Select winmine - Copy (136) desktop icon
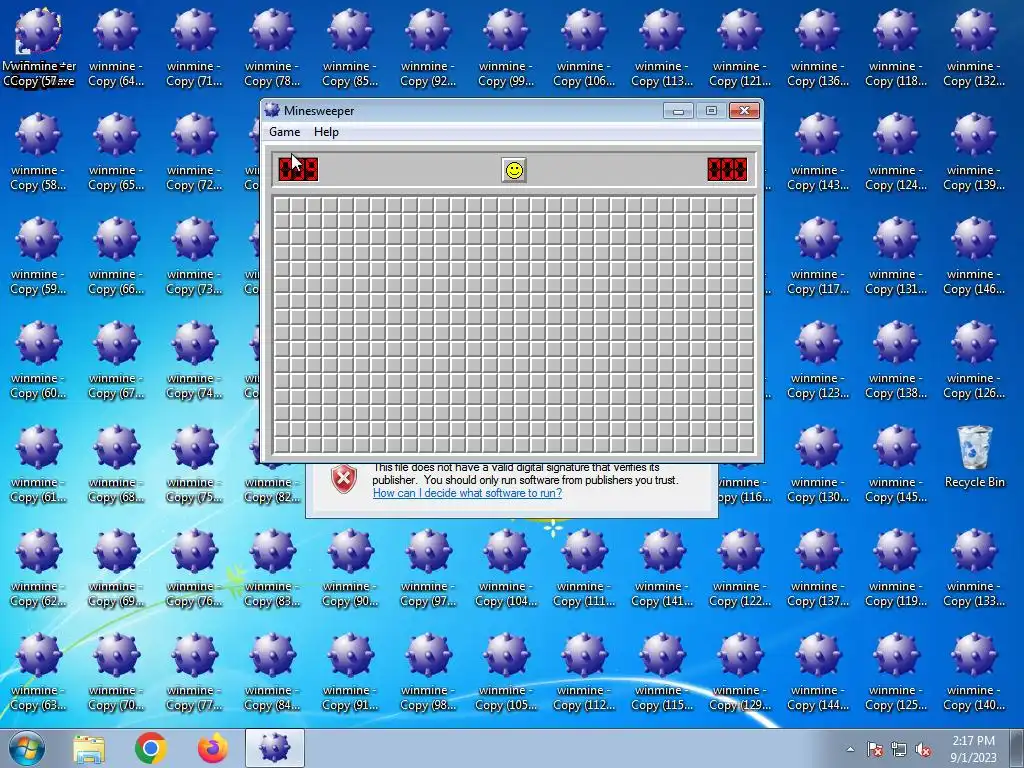The width and height of the screenshot is (1024, 768). point(818,48)
